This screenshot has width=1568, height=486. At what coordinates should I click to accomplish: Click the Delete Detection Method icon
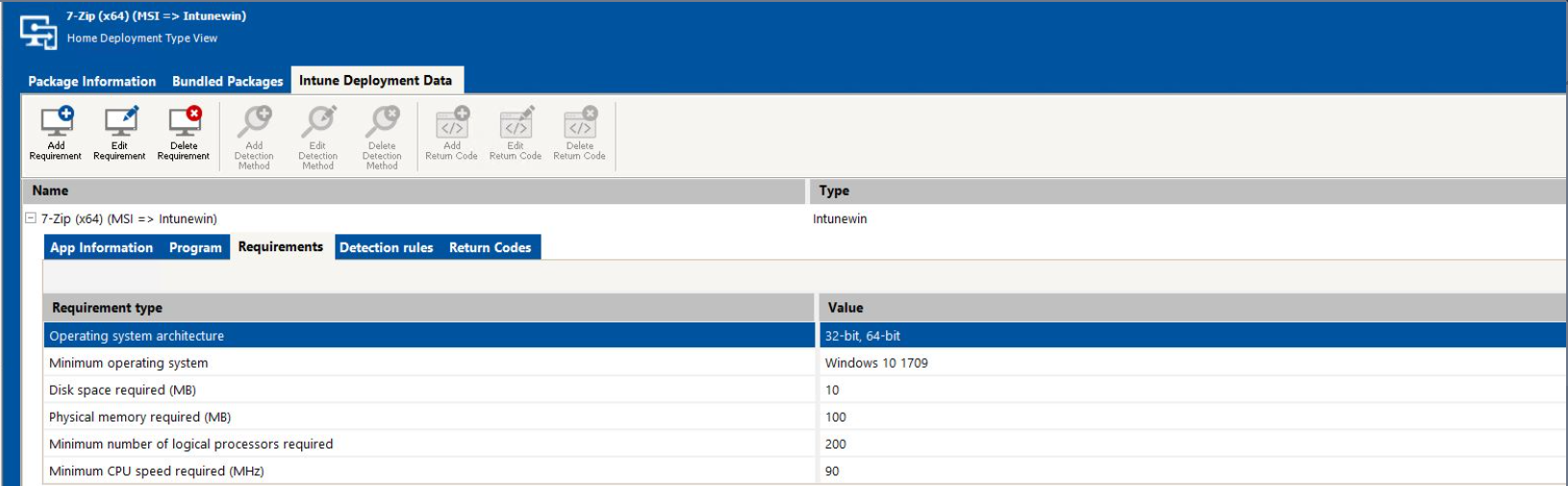pos(382,123)
